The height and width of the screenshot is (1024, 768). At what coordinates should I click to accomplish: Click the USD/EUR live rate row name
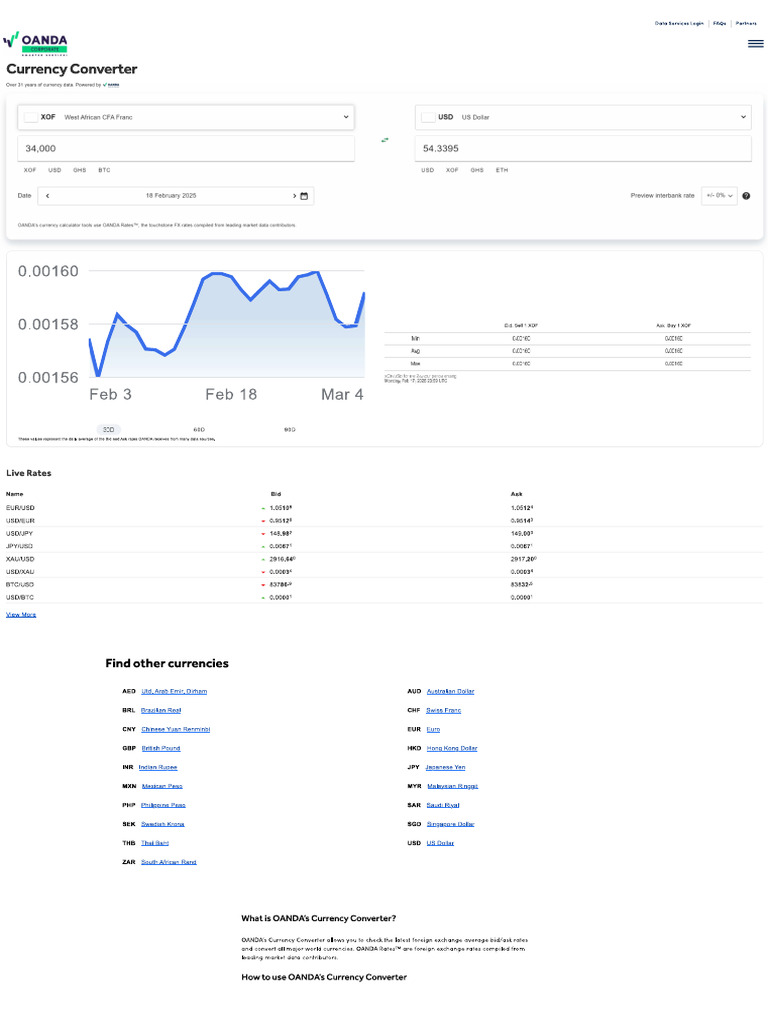20,521
